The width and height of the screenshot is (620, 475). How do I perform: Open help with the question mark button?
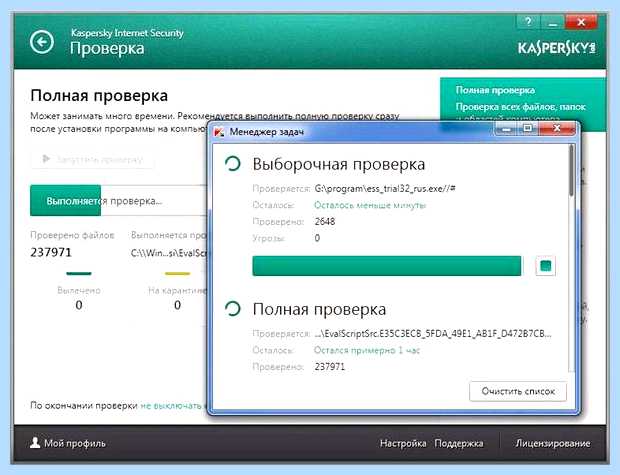(x=528, y=22)
